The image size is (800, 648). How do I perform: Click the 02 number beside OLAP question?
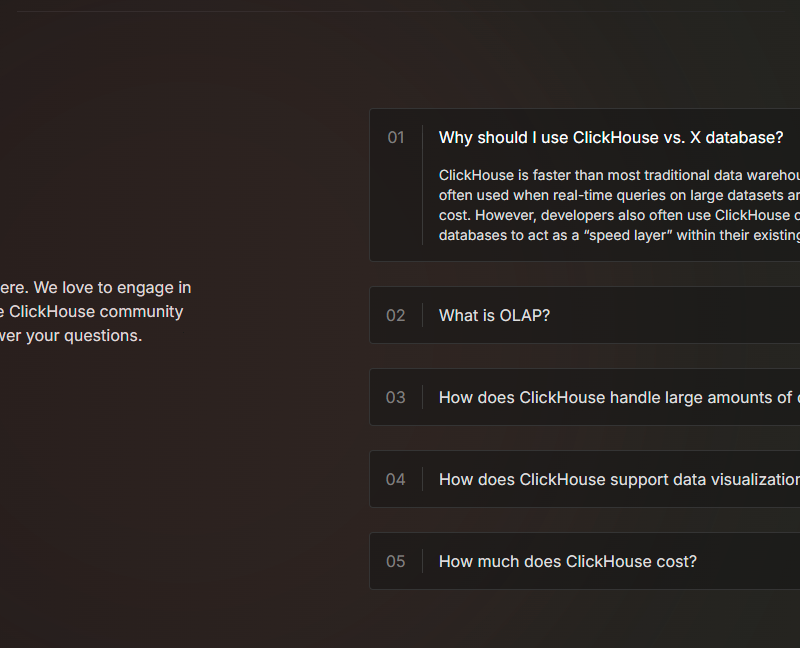pos(396,316)
